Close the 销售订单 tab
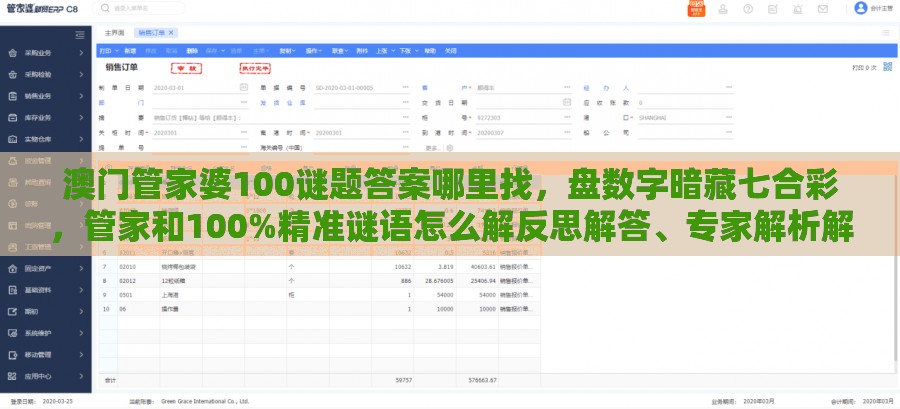The width and height of the screenshot is (900, 409). pyautogui.click(x=171, y=33)
